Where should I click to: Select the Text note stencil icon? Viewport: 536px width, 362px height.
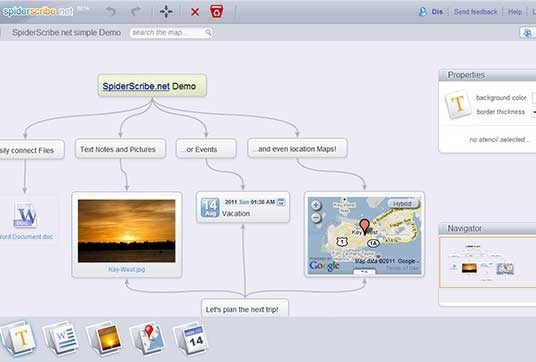(19, 338)
